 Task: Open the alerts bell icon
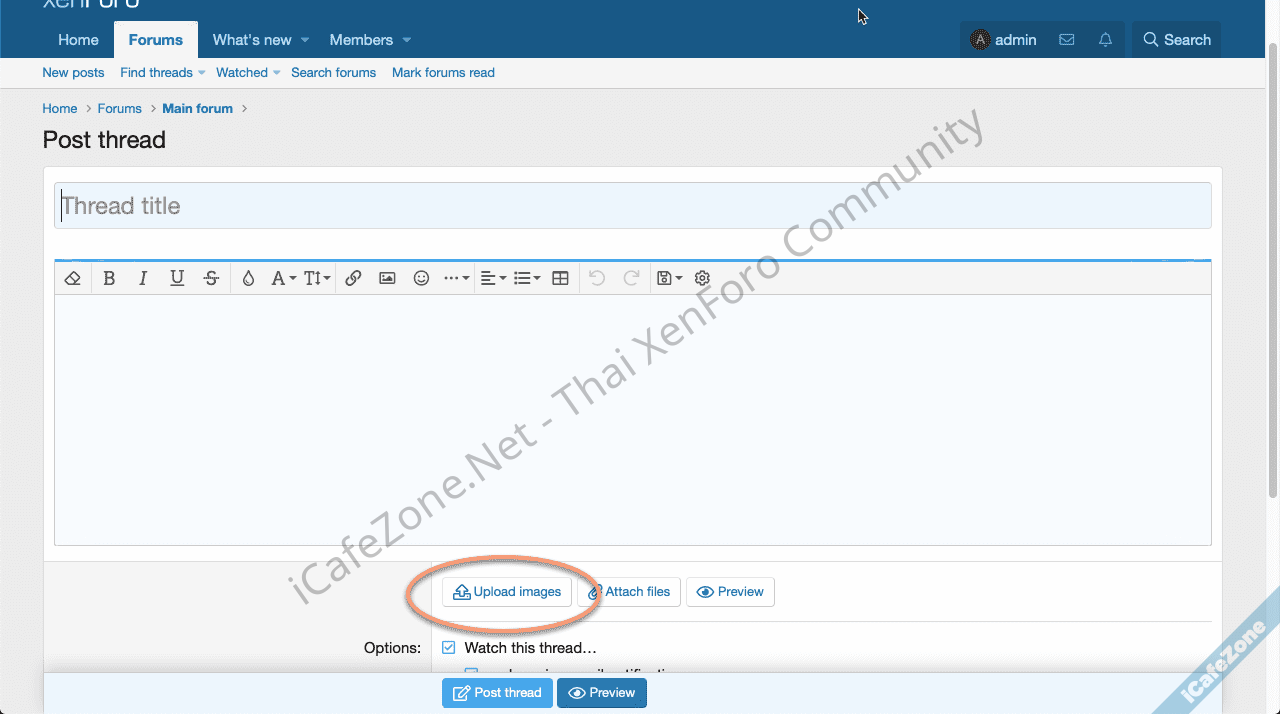[x=1105, y=40]
